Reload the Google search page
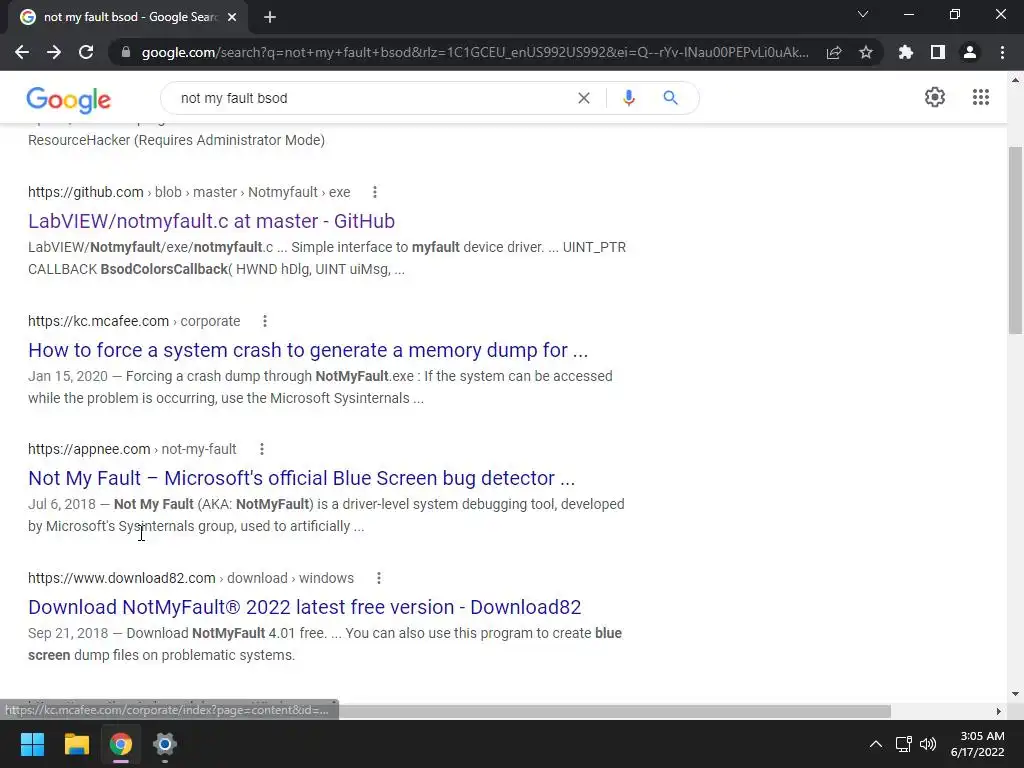 point(86,52)
